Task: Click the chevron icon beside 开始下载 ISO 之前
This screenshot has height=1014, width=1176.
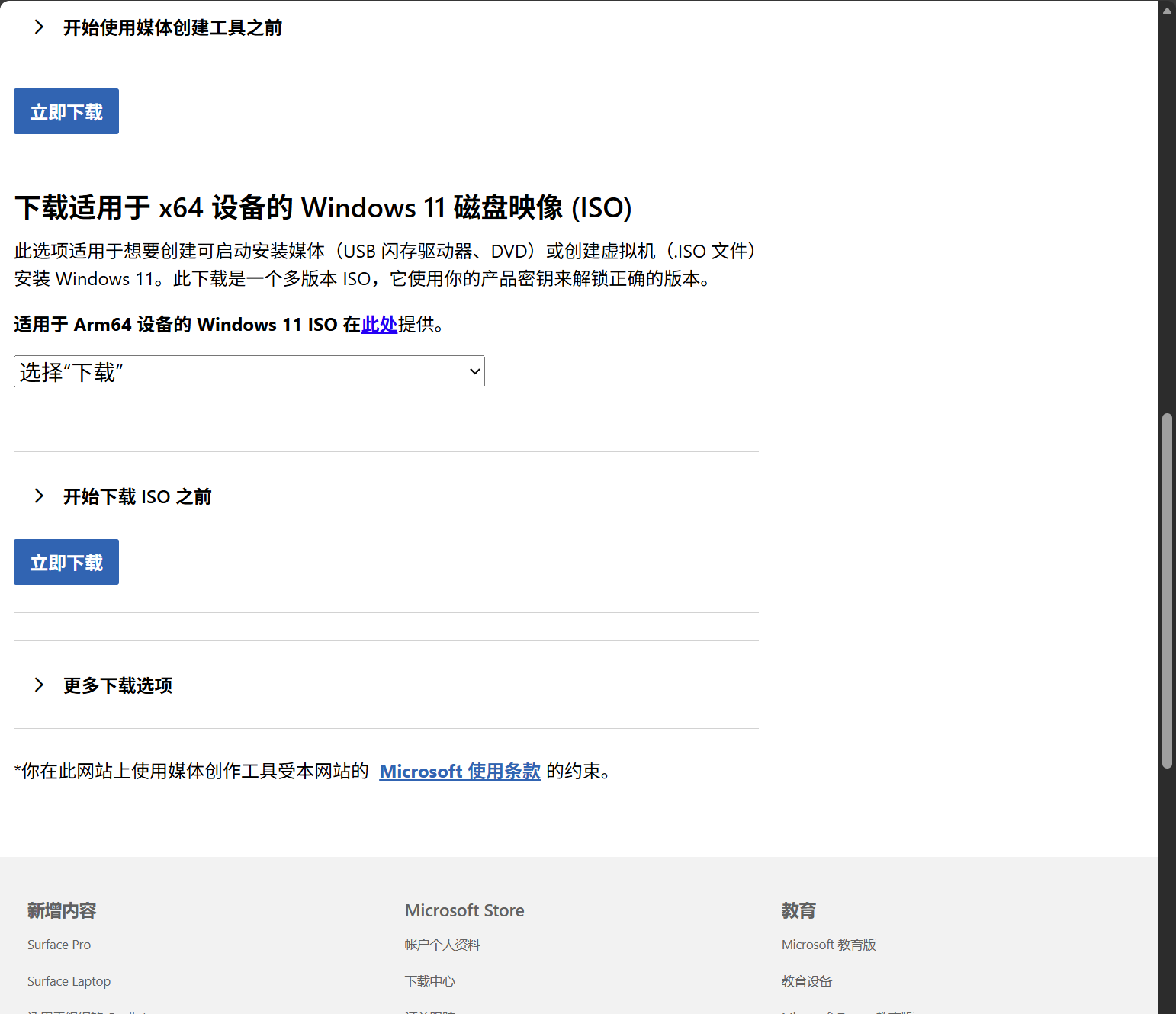Action: [39, 496]
